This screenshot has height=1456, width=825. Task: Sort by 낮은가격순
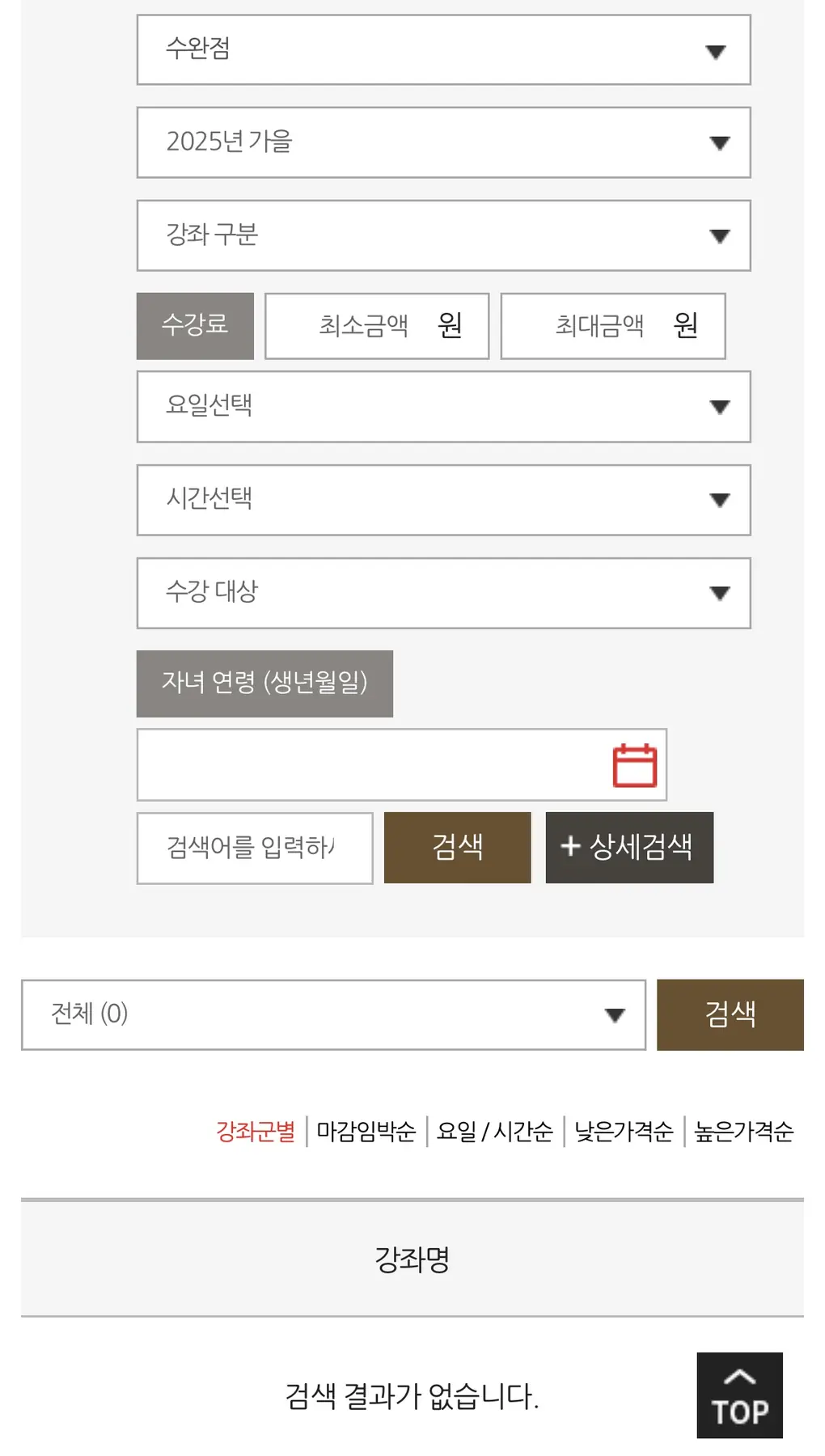pyautogui.click(x=624, y=1131)
